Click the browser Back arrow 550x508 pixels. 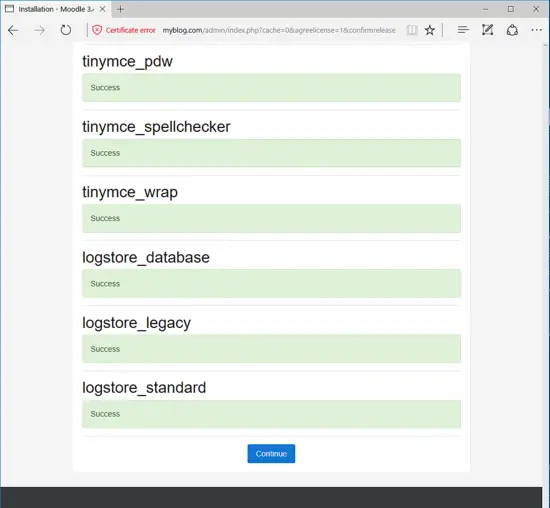click(13, 31)
